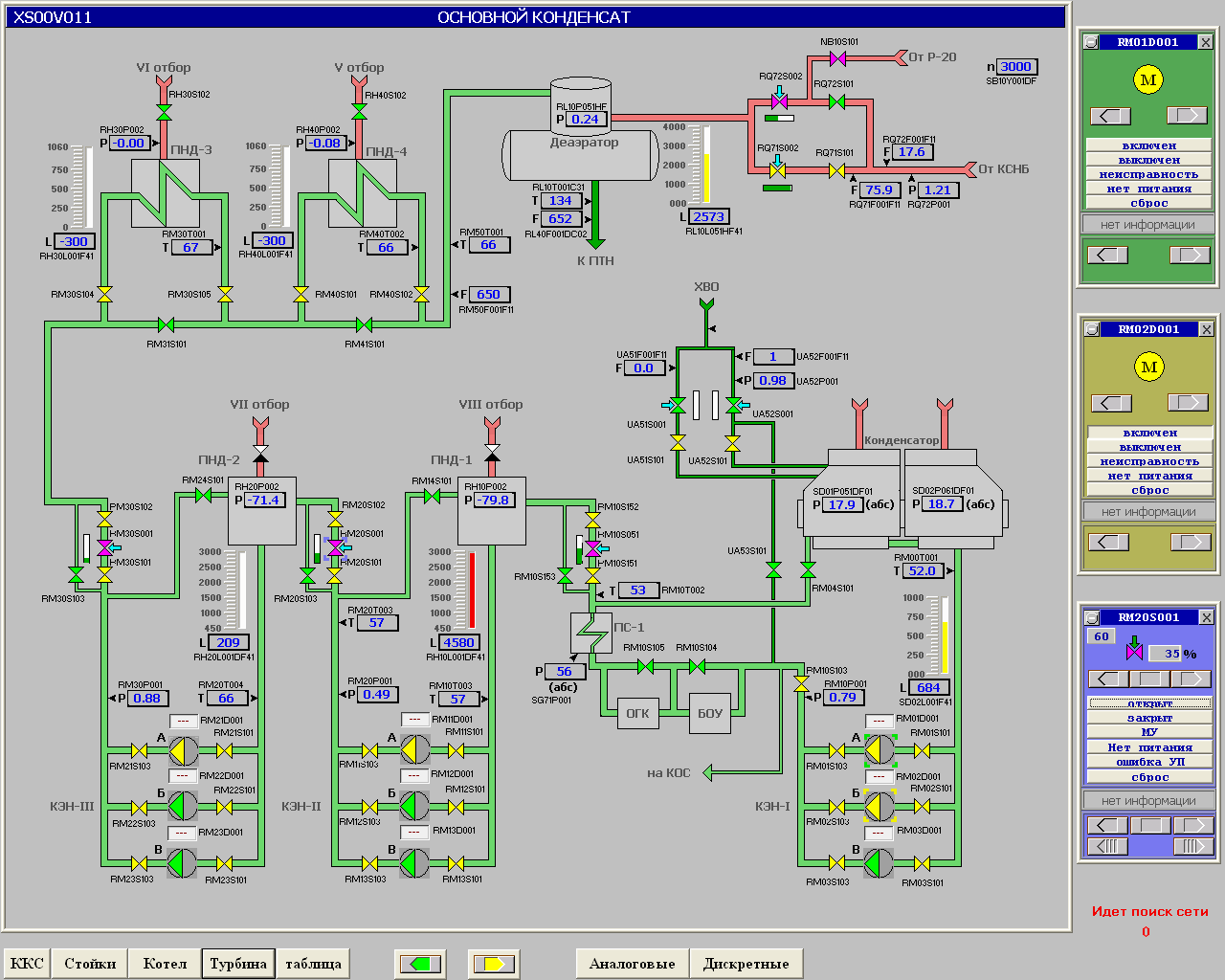
Task: Select the magenta control valve RM20S001
Action: (334, 547)
